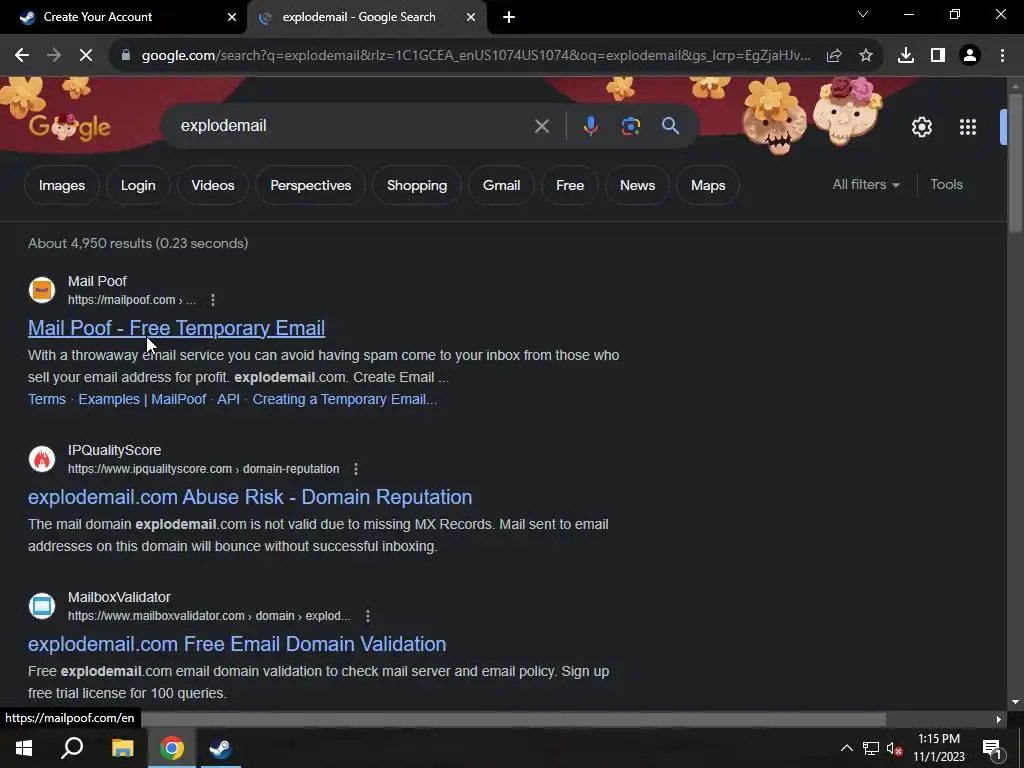Open network status in system tray
The height and width of the screenshot is (768, 1024).
pos(871,748)
